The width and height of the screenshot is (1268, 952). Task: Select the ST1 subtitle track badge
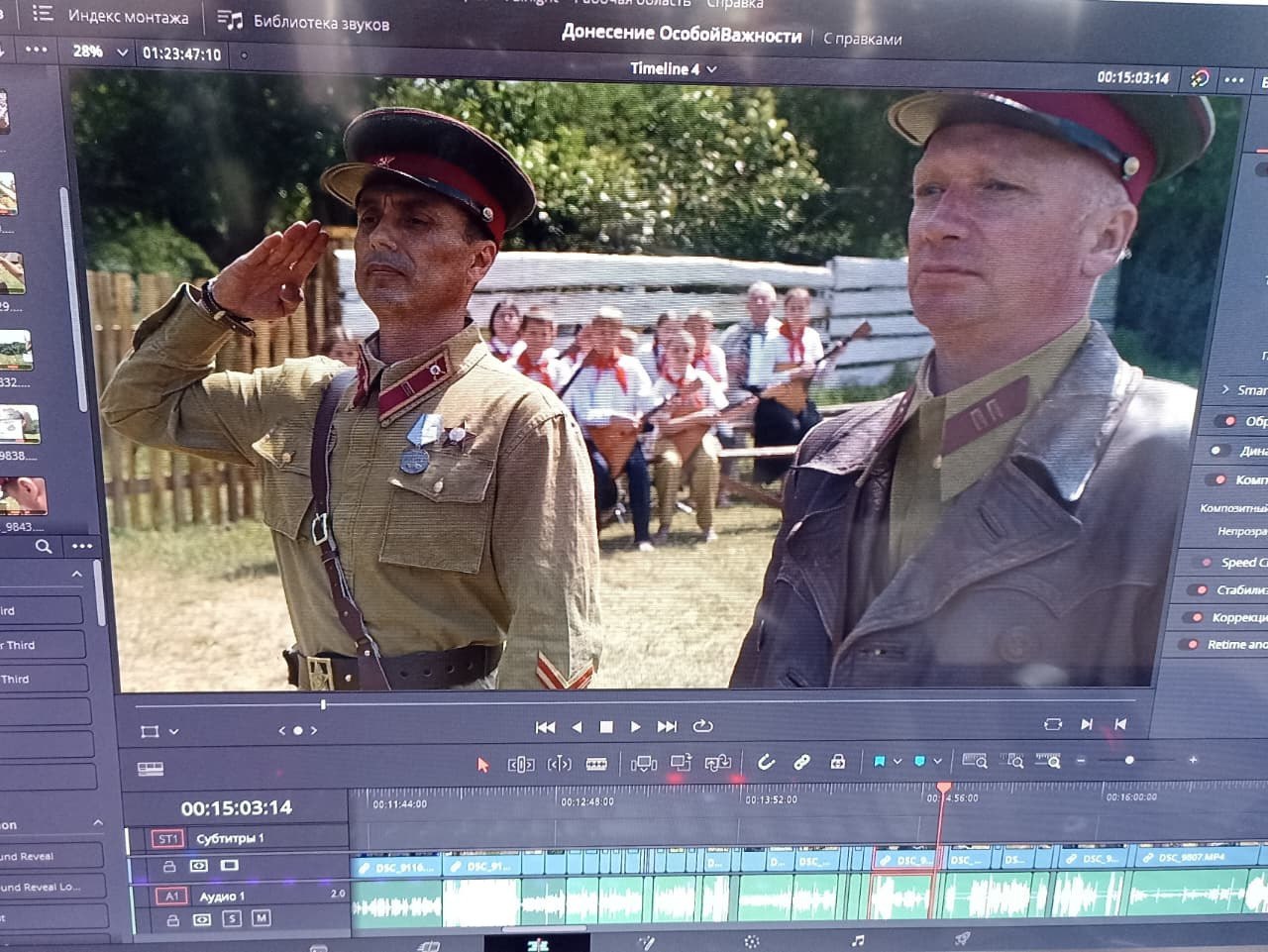[x=167, y=839]
